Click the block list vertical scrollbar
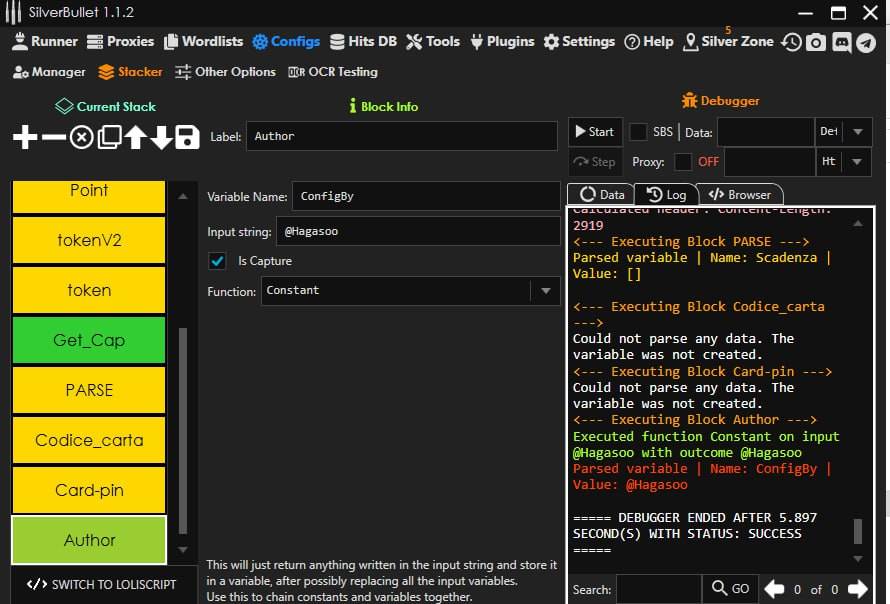Image resolution: width=890 pixels, height=604 pixels. click(182, 430)
